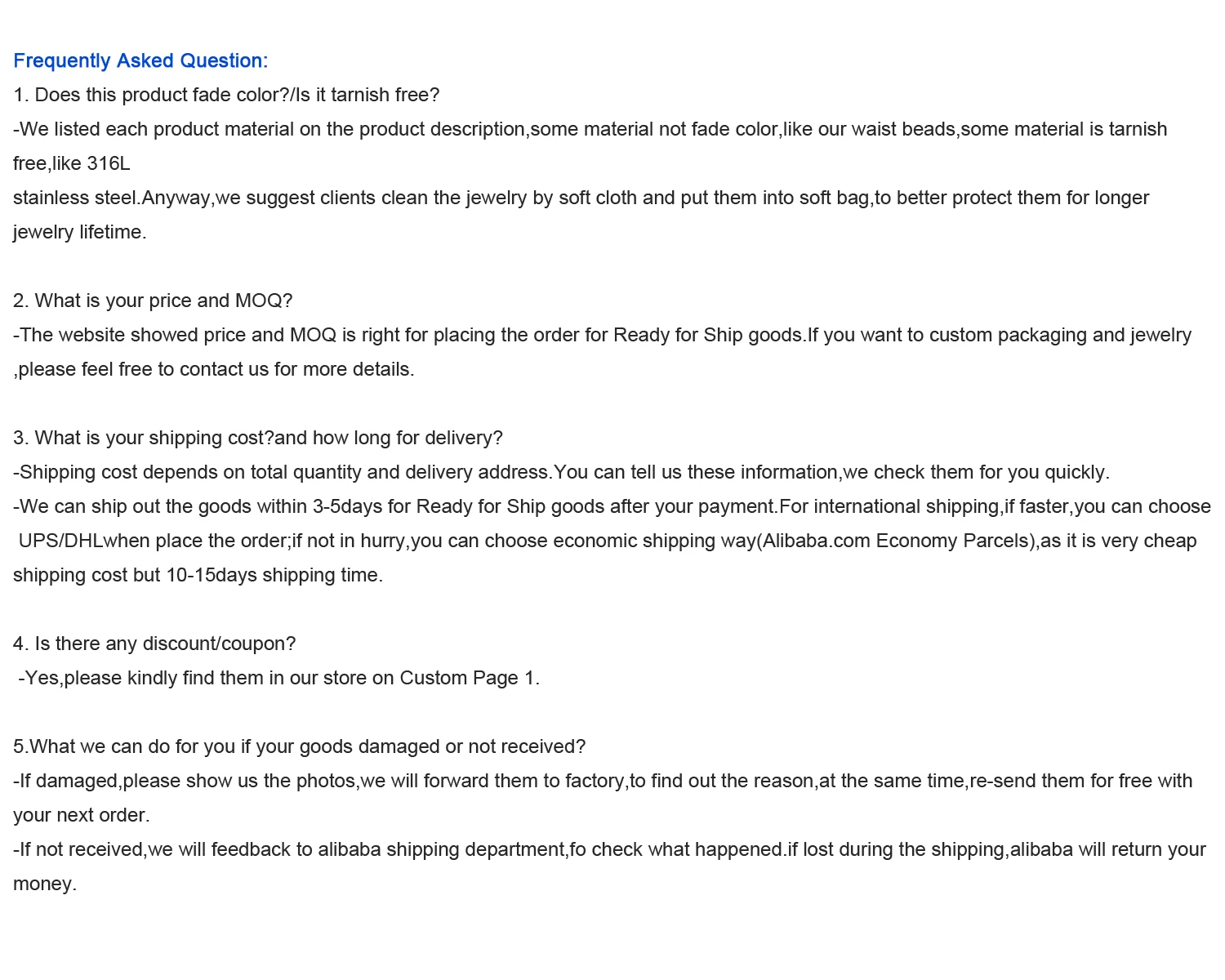Click question 4 about discount/coupon
Image resolution: width=1225 pixels, height=980 pixels.
click(x=154, y=644)
